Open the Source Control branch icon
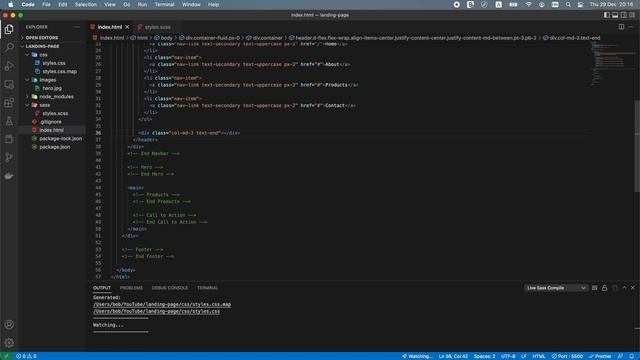Viewport: 640px width, 360px height. [x=9, y=158]
